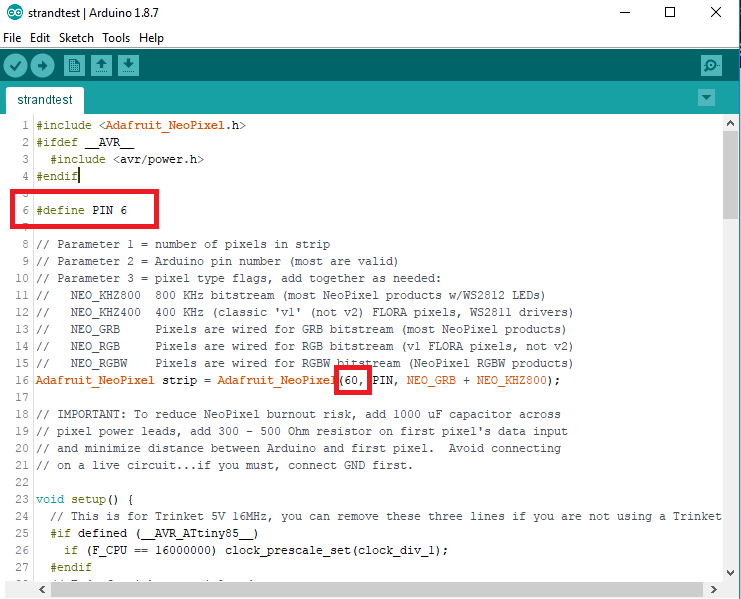Open a sketch with the up-arrow icon
Viewport: 741px width, 599px height.
tap(101, 66)
